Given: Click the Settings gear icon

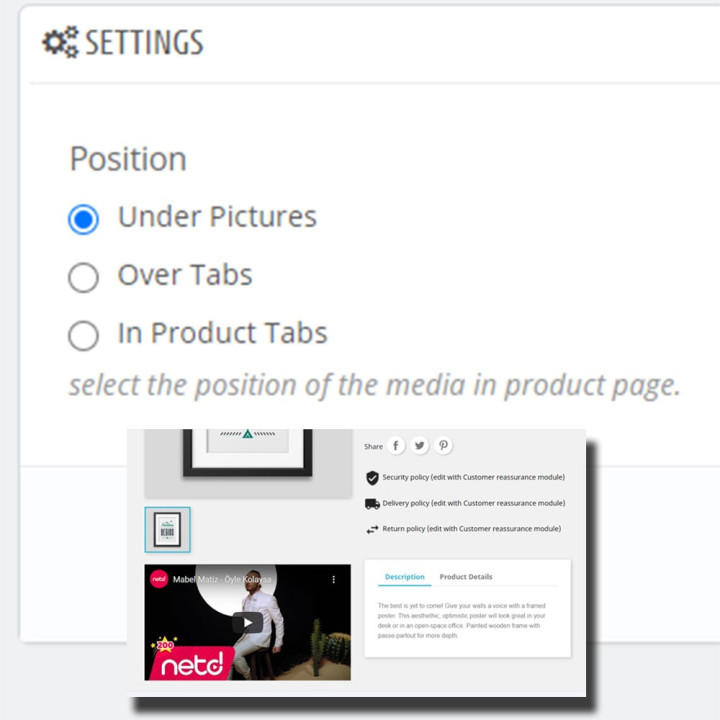Looking at the screenshot, I should pos(60,42).
